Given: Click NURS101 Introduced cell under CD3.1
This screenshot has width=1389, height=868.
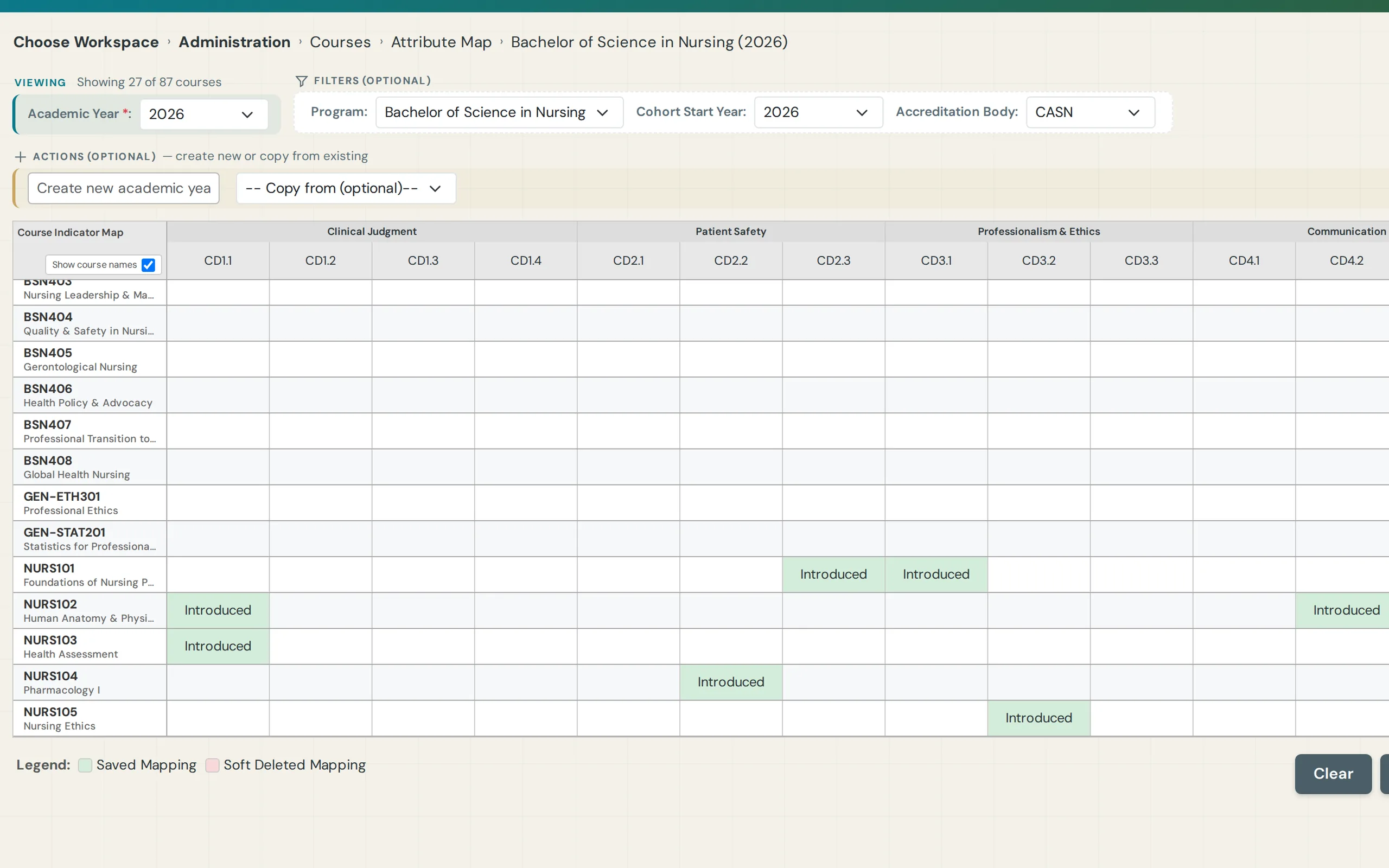Looking at the screenshot, I should [936, 575].
